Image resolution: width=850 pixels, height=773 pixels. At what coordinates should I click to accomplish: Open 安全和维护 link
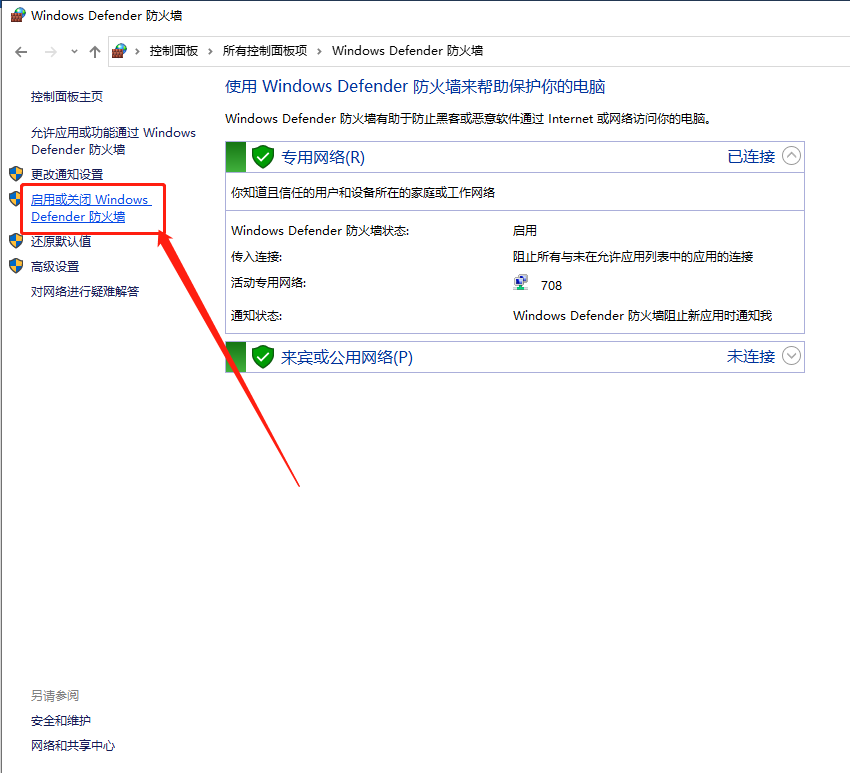[x=61, y=721]
